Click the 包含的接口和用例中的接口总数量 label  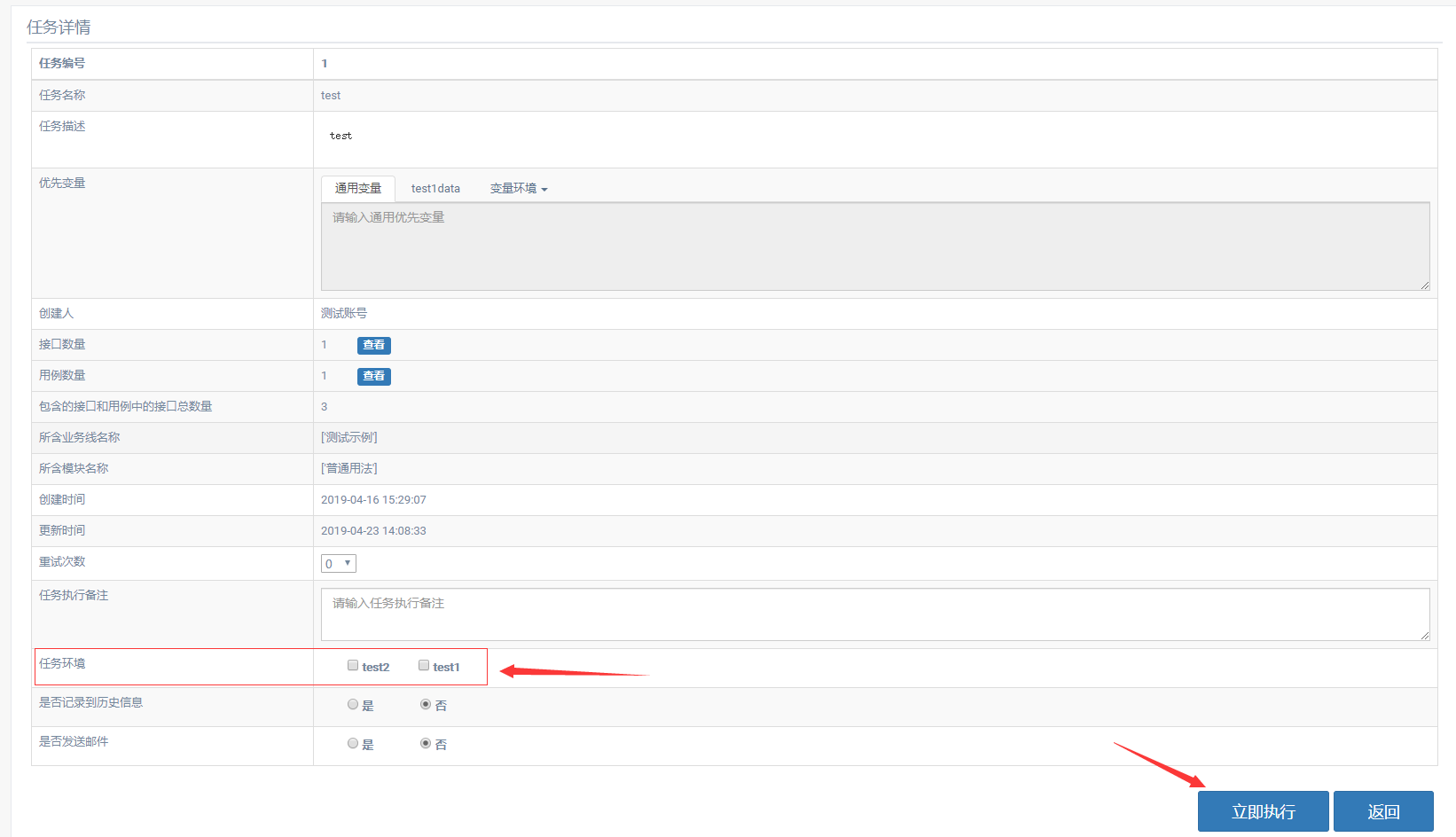coord(125,406)
